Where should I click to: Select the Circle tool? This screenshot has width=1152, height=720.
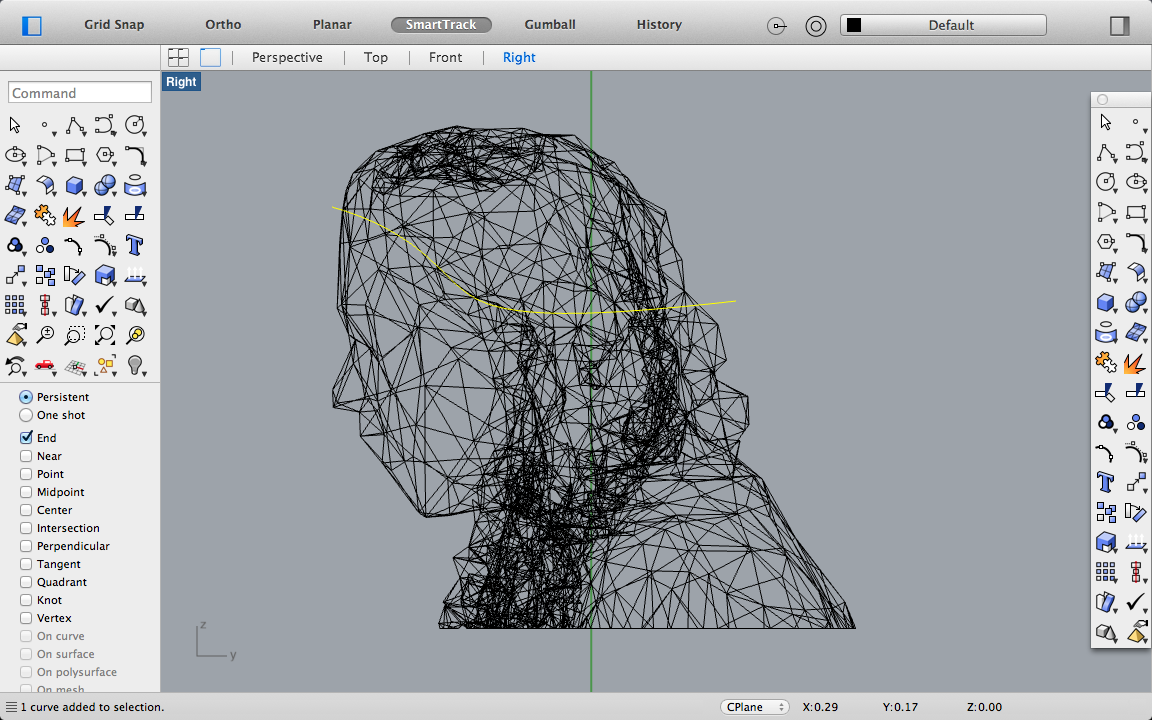tap(135, 125)
